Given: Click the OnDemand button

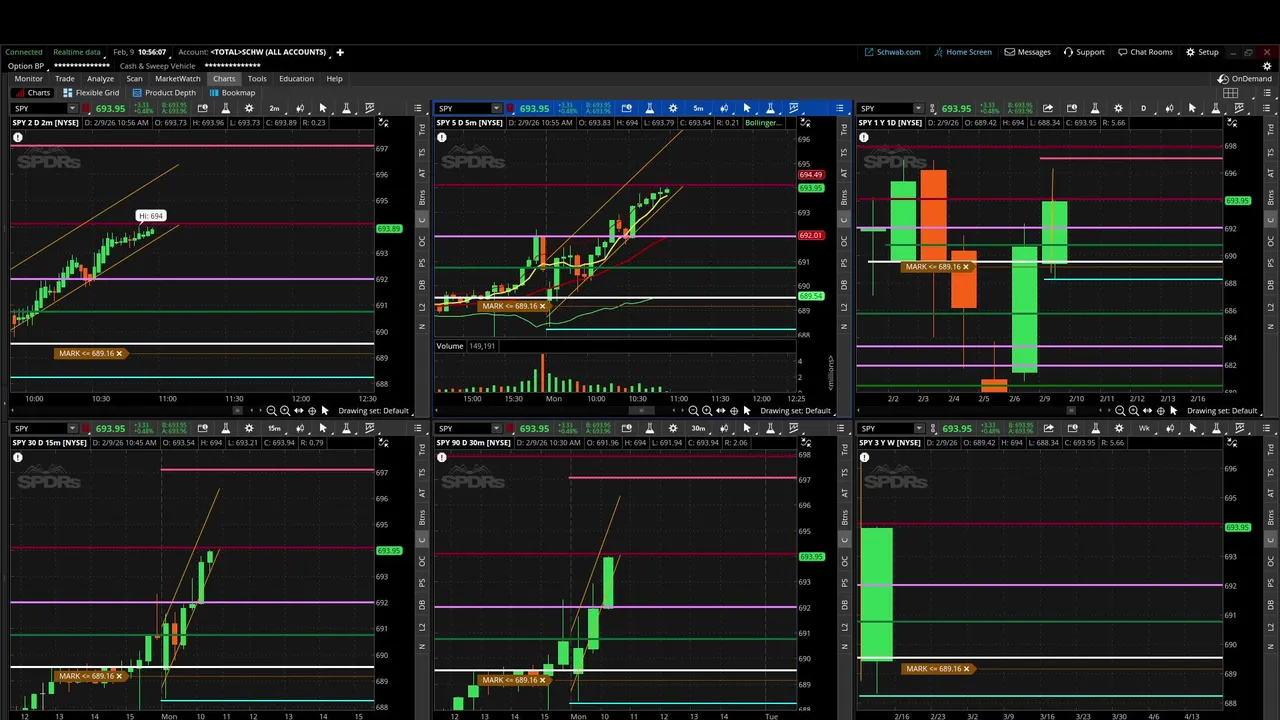Looking at the screenshot, I should tap(1245, 79).
